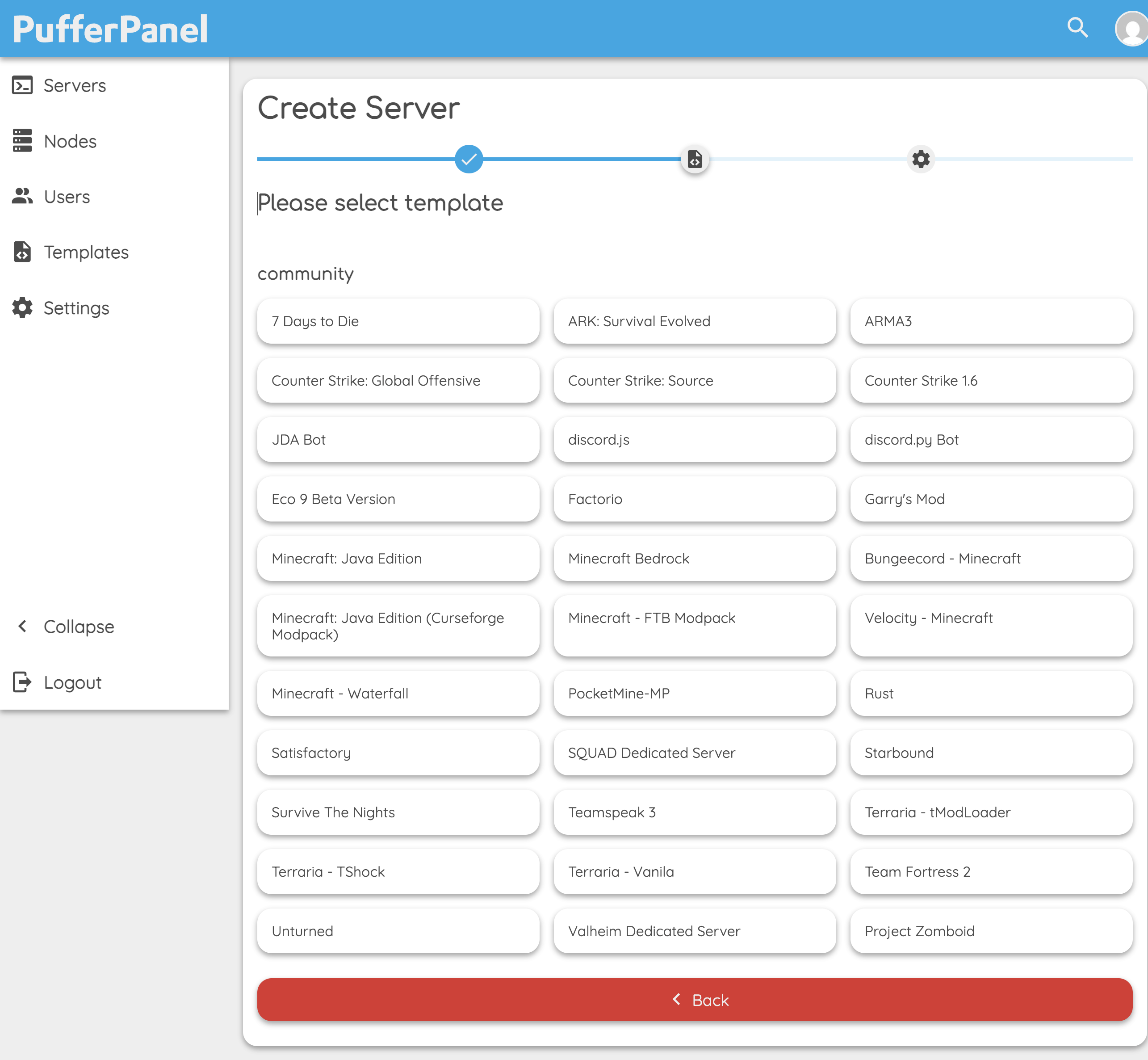This screenshot has width=1148, height=1060.
Task: Open the Servers menu item
Action: (x=114, y=85)
